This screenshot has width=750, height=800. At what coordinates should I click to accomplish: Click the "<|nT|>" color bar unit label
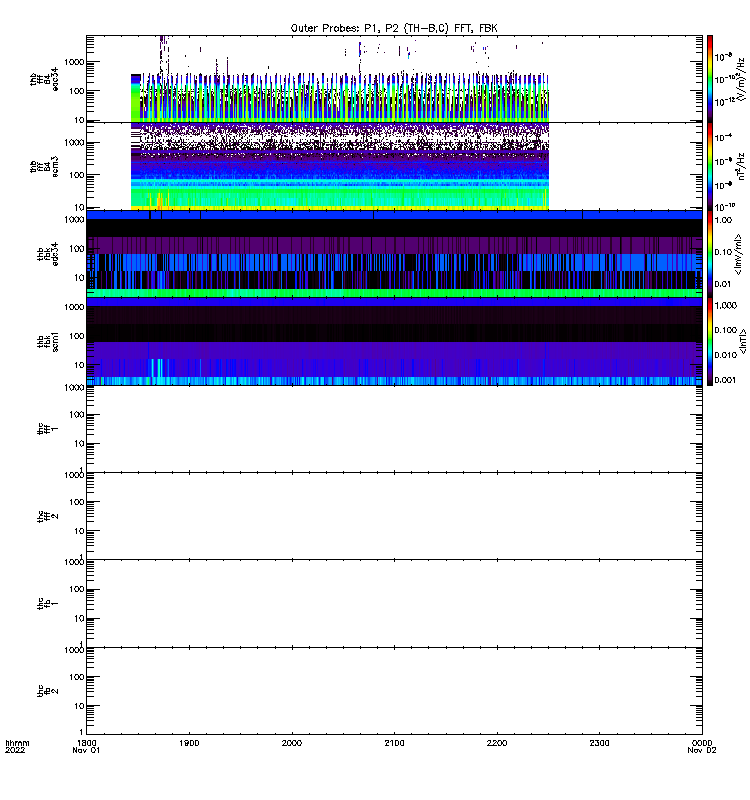(743, 341)
